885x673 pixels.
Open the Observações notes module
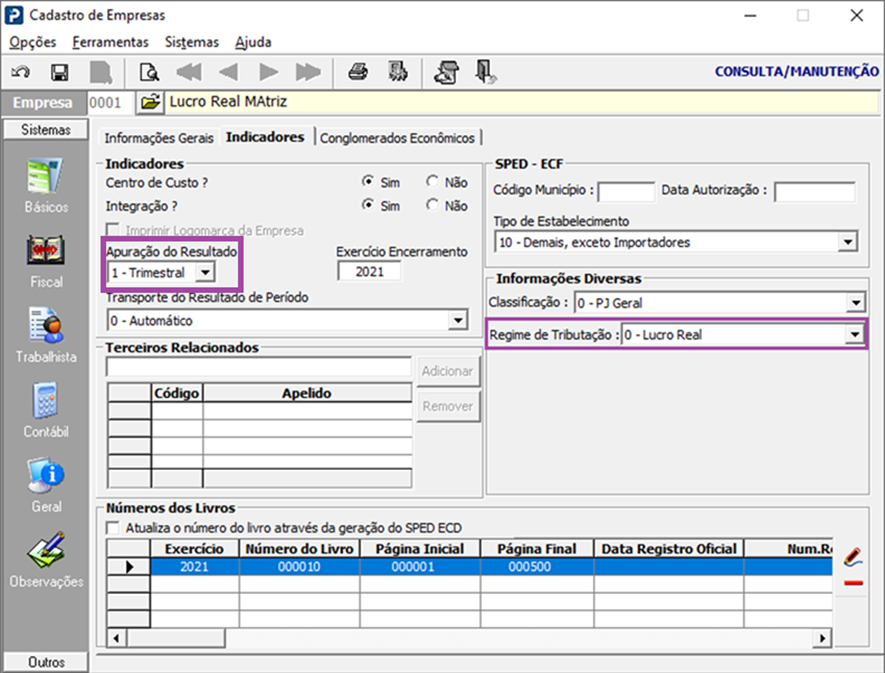click(46, 560)
